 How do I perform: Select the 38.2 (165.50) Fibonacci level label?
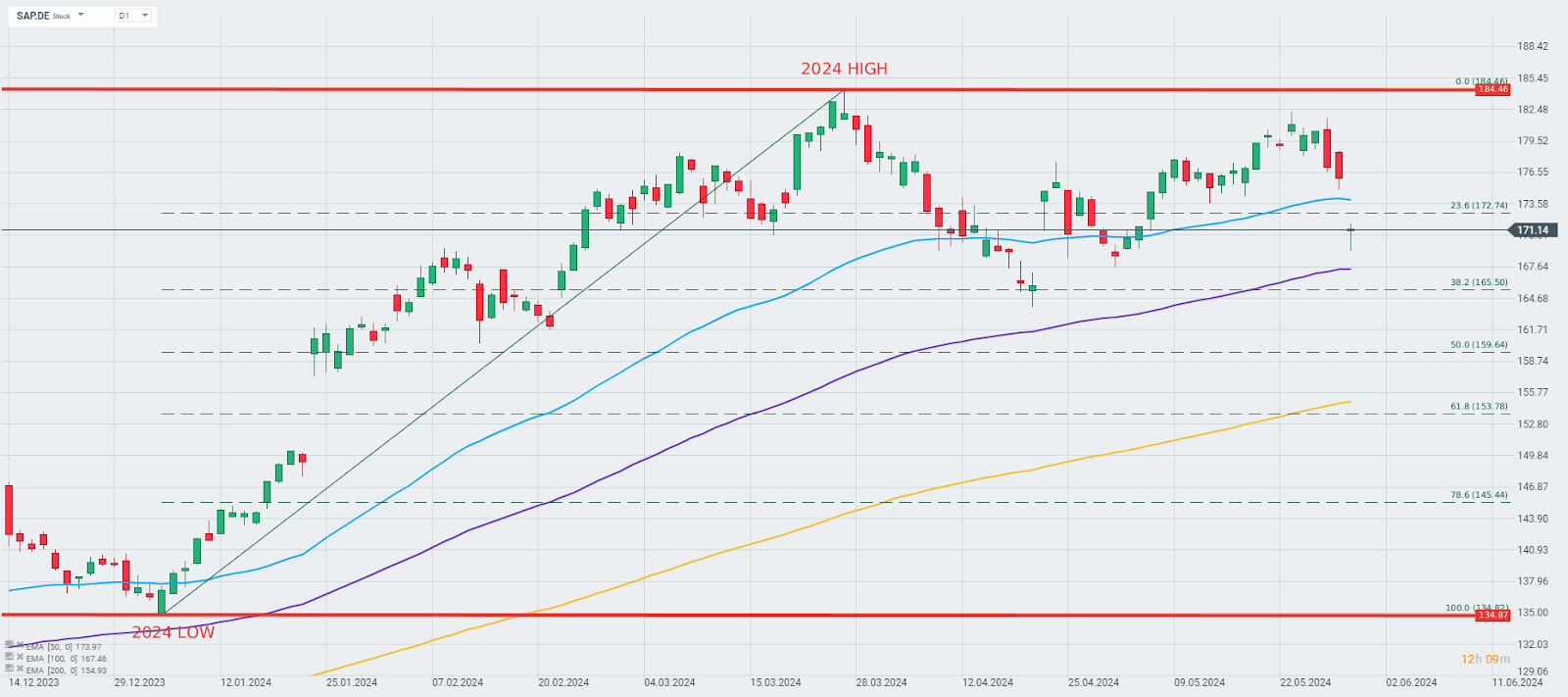pos(1478,282)
